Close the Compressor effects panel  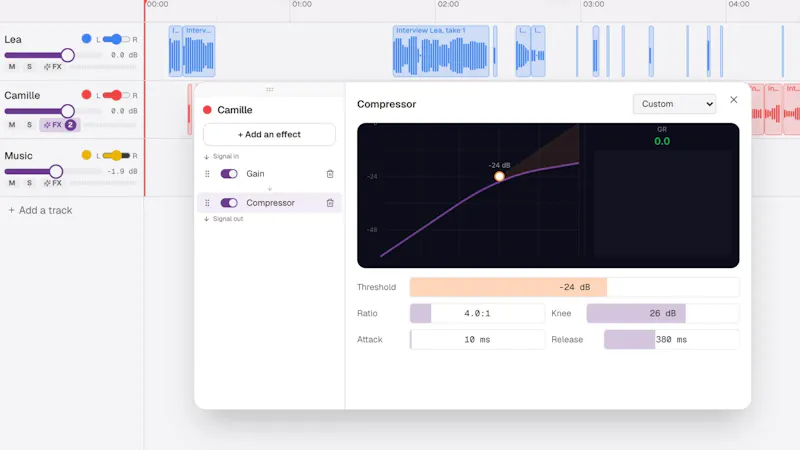(x=734, y=100)
